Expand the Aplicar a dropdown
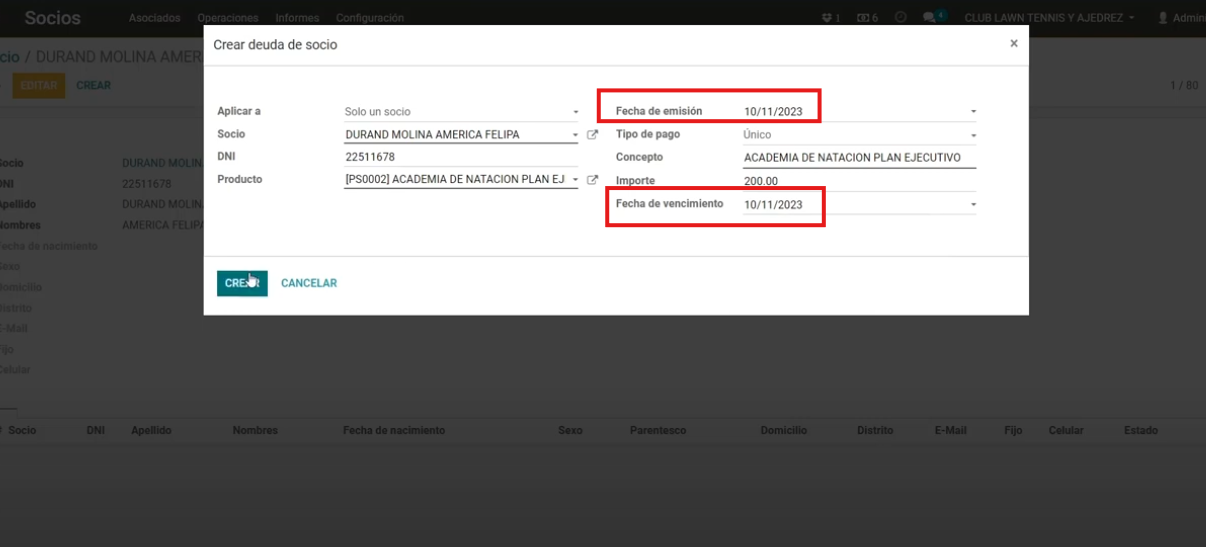This screenshot has width=1206, height=547. coord(575,112)
